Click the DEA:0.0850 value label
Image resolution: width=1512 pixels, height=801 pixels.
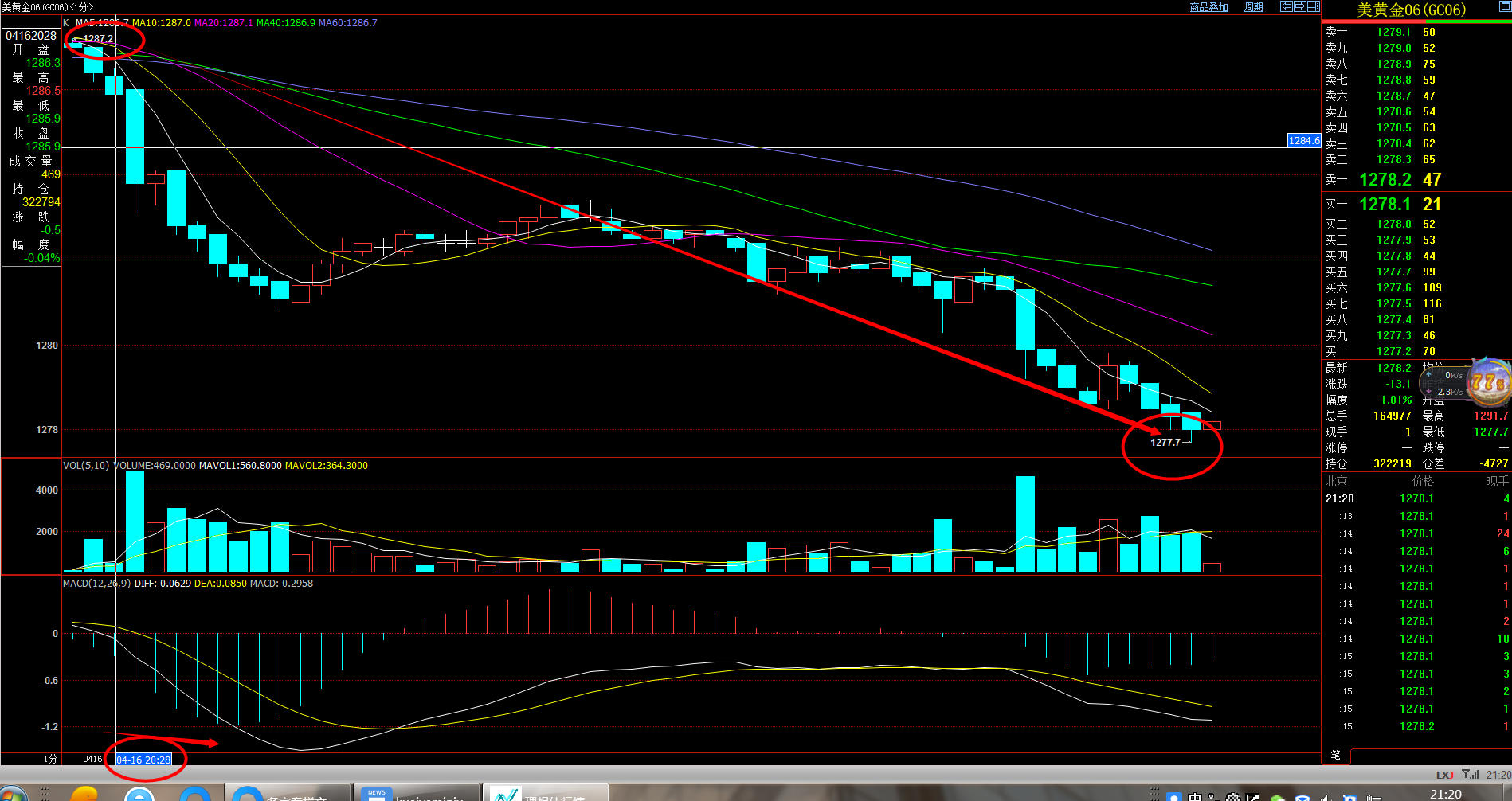pyautogui.click(x=221, y=584)
